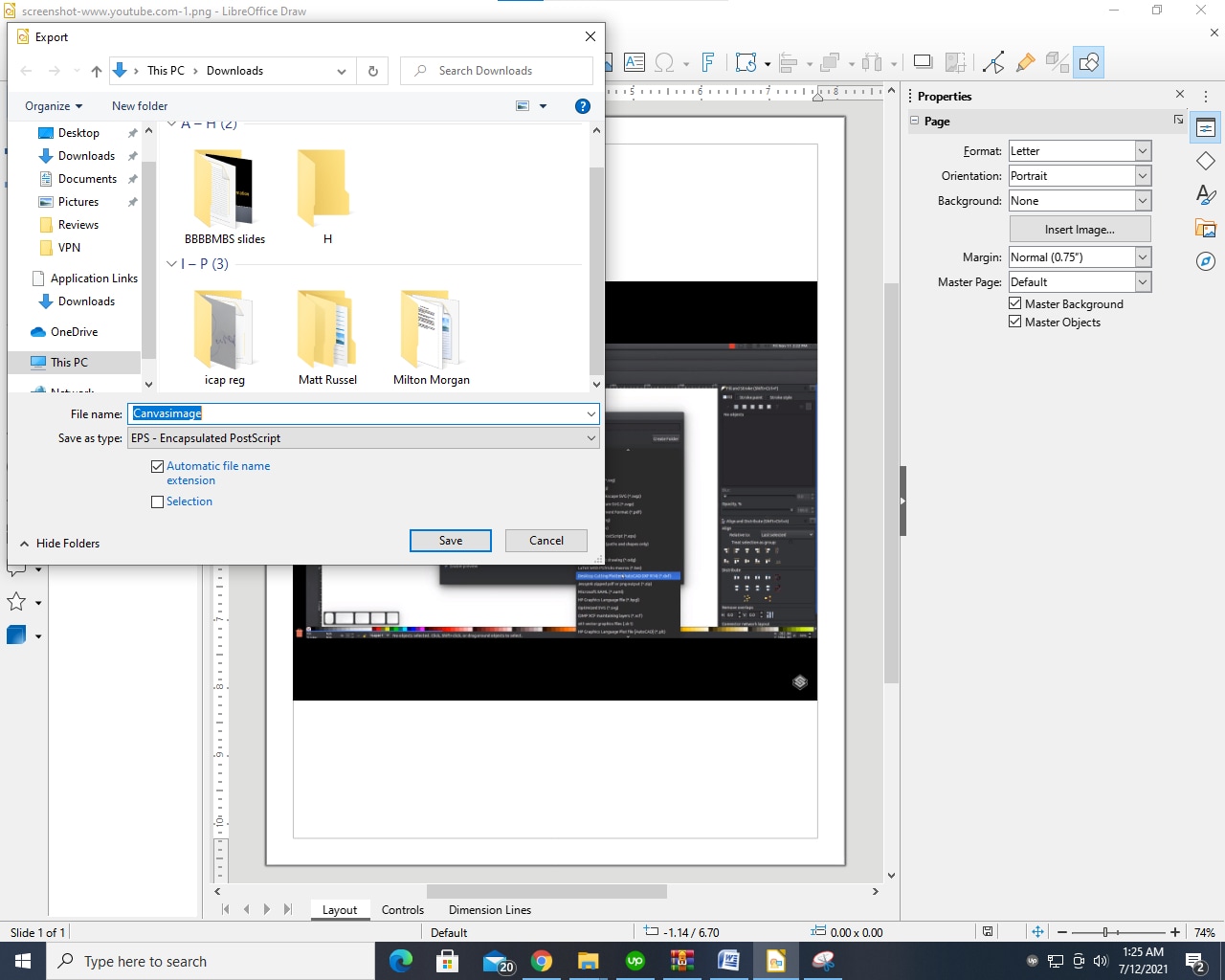Open the Arrange objects tool
The height and width of the screenshot is (980, 1225).
click(830, 63)
